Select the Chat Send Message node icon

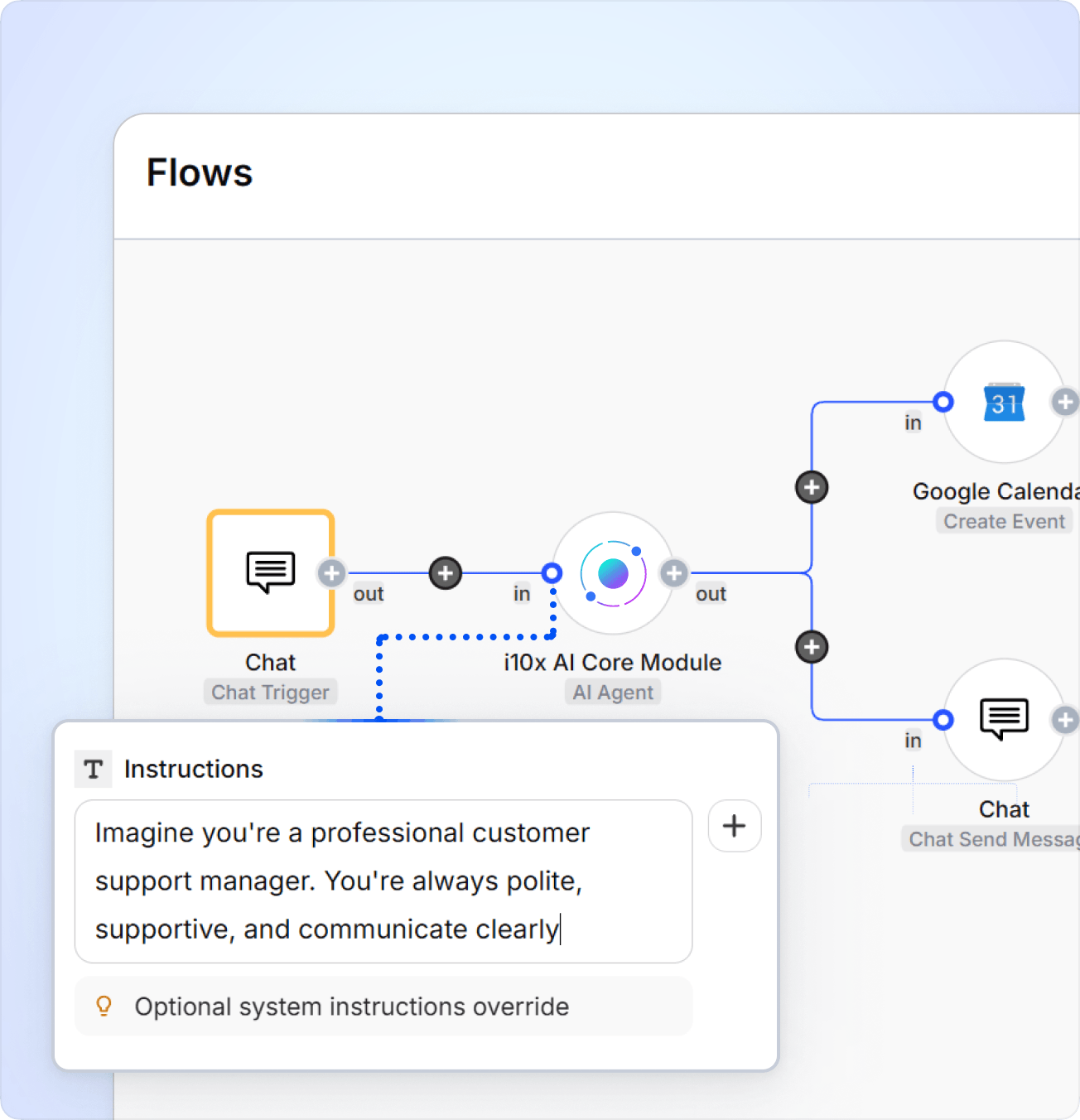pos(1004,722)
